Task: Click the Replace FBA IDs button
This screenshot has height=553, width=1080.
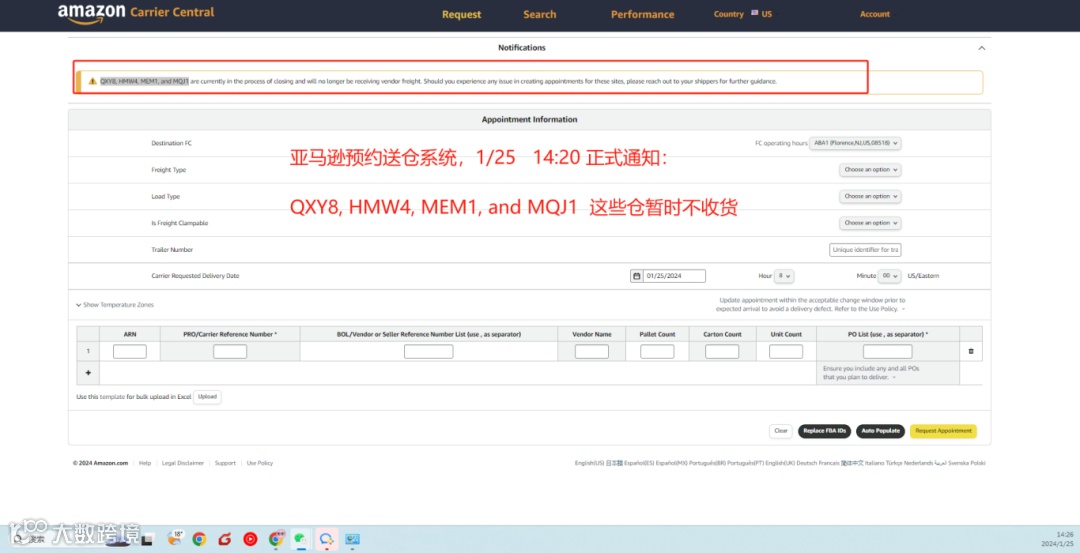Action: (824, 431)
